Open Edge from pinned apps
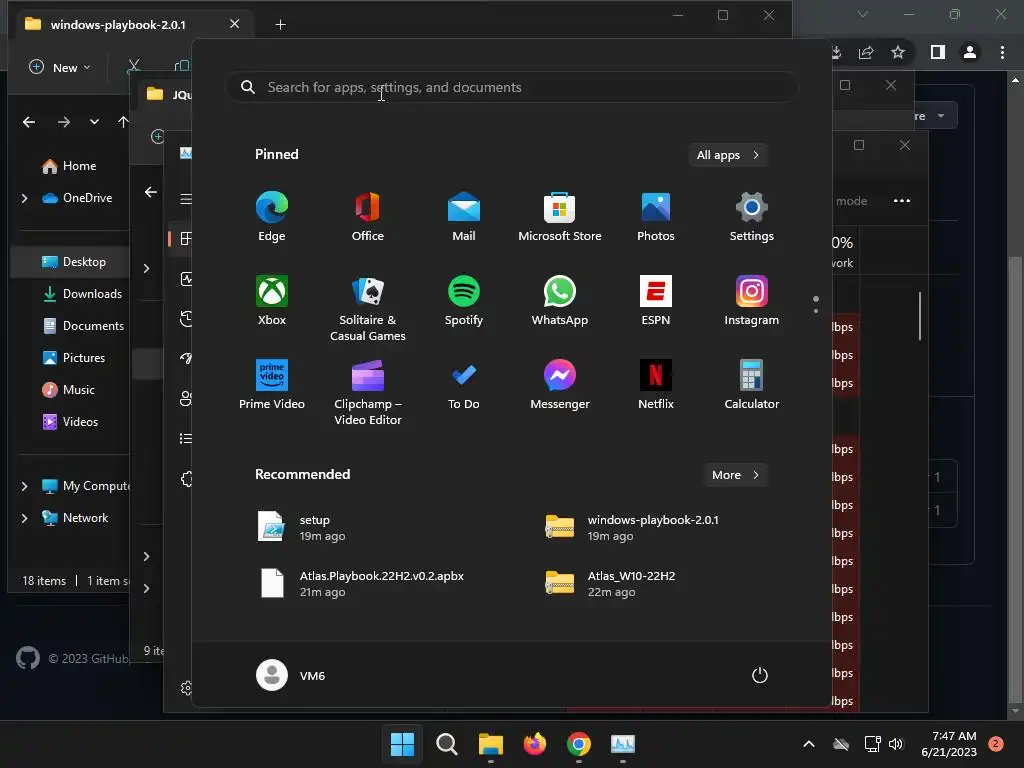 point(272,217)
